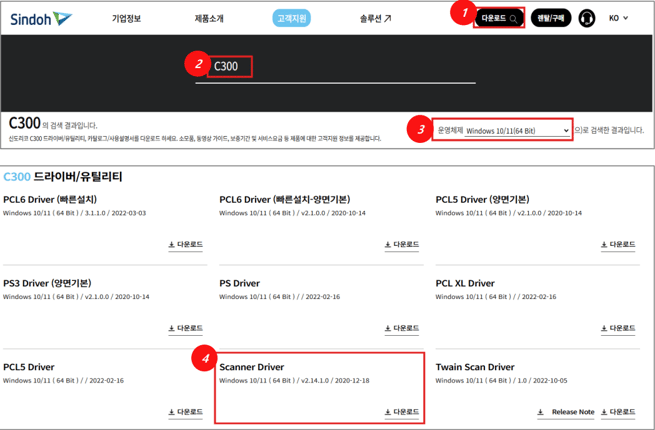Click the C300 드라이버/유틸리티 heading
655x430 pixels.
pyautogui.click(x=63, y=177)
